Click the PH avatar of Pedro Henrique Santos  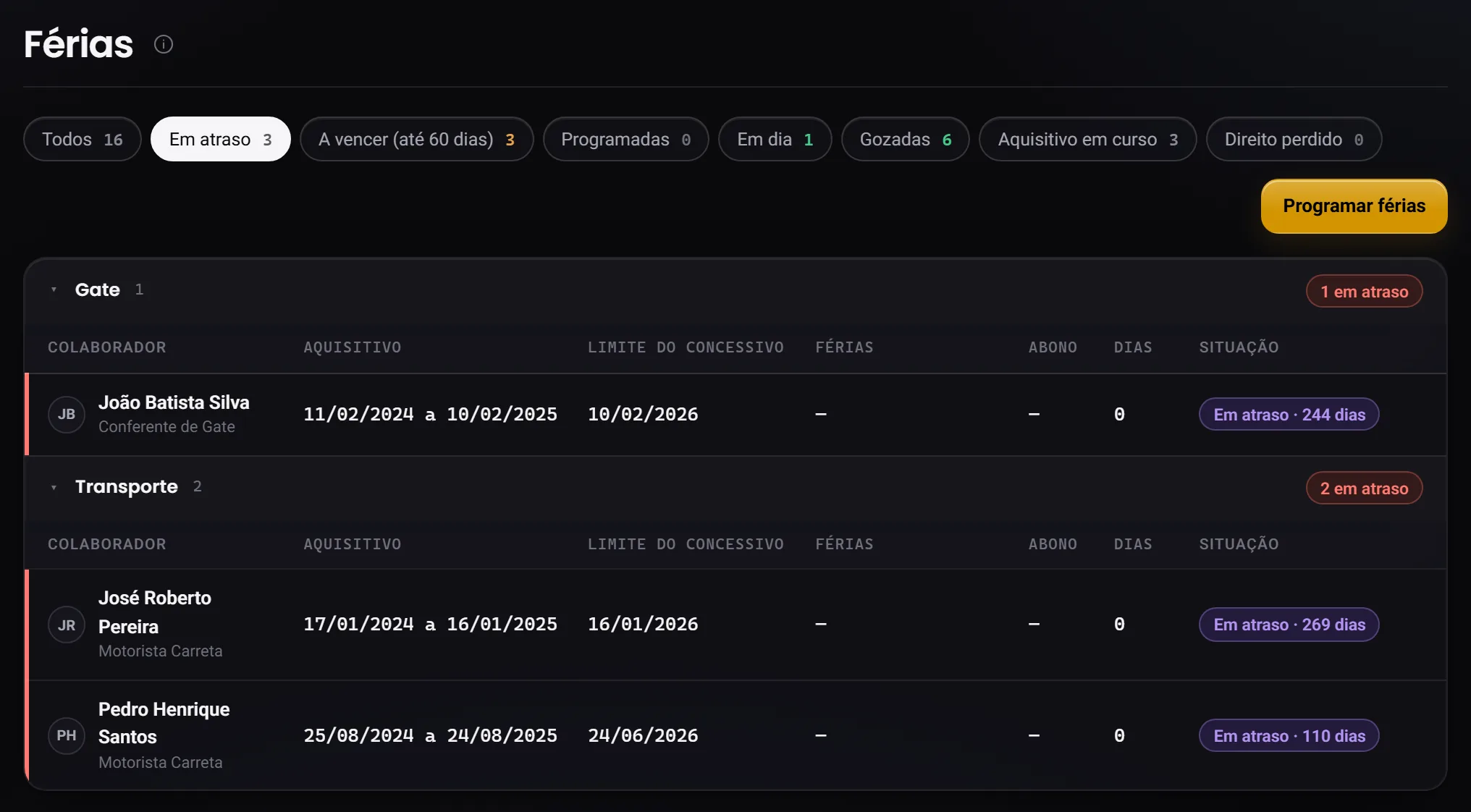click(67, 736)
